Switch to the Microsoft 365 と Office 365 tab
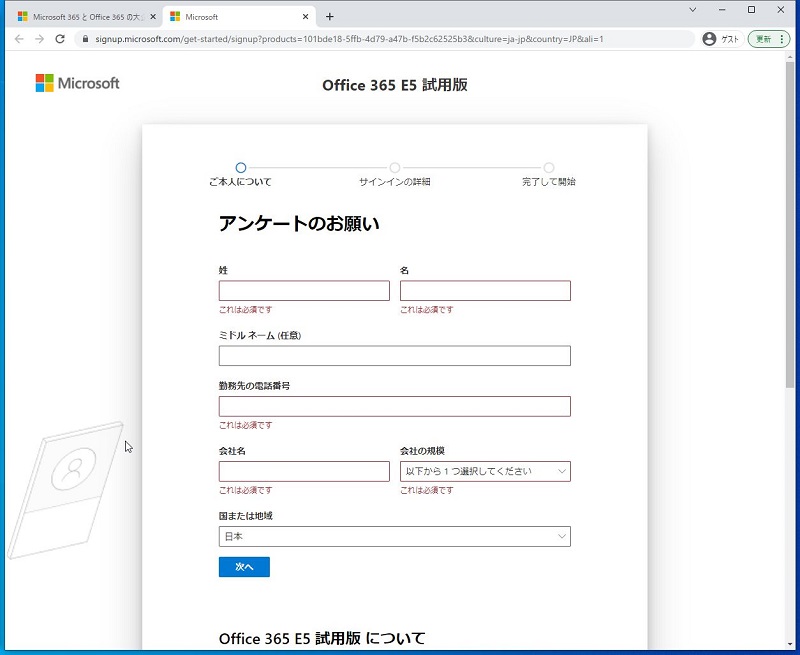Viewport: 800px width, 655px height. tap(85, 17)
